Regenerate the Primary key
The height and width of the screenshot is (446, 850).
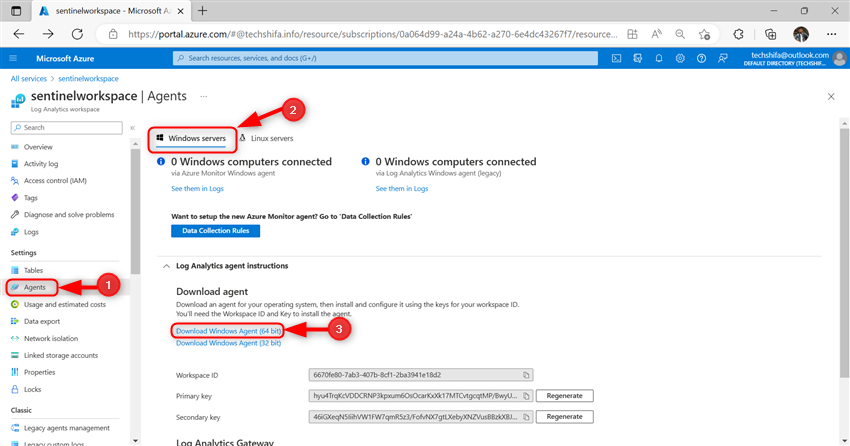(564, 396)
